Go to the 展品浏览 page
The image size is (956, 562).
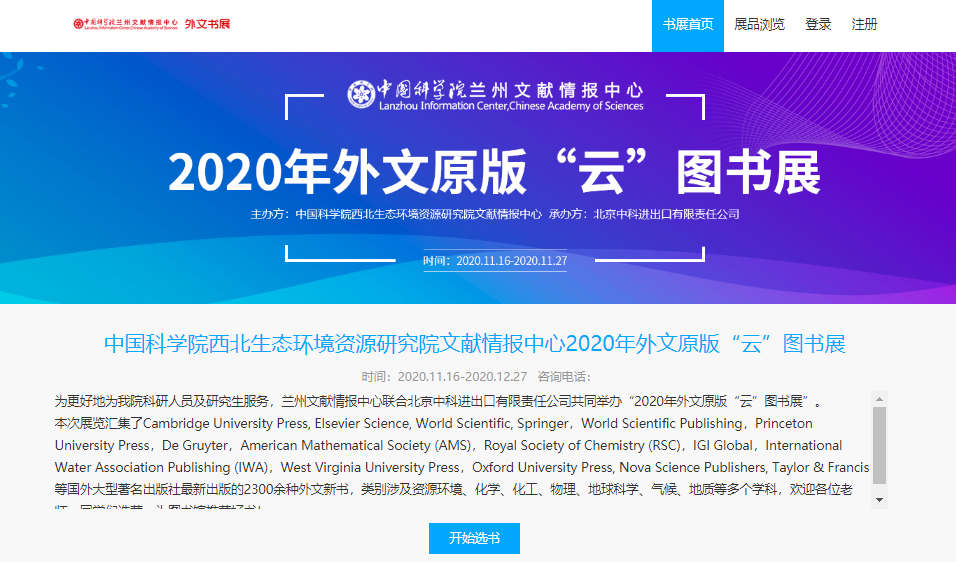click(x=759, y=25)
